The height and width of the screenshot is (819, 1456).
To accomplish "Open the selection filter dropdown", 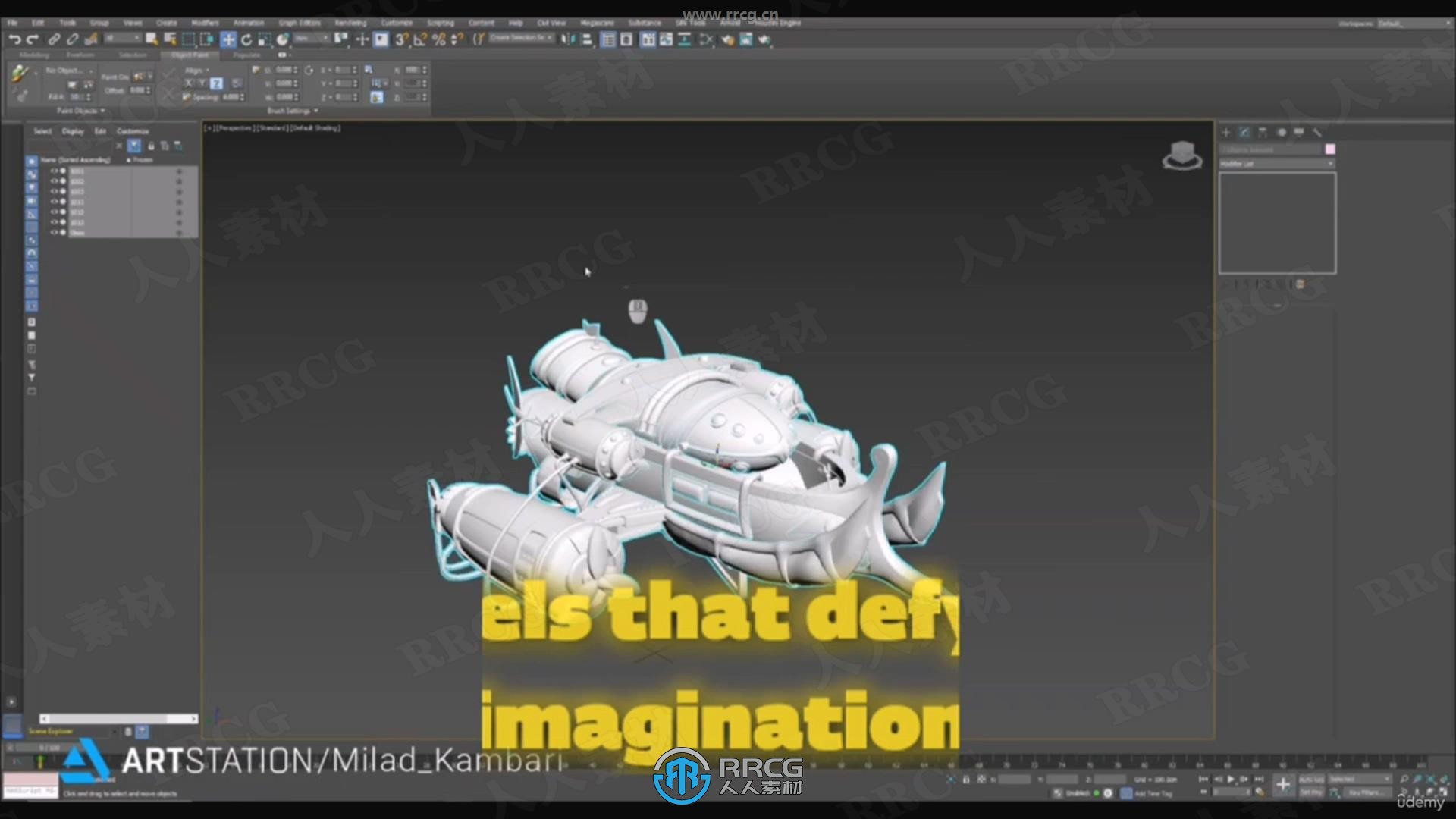I will (123, 39).
